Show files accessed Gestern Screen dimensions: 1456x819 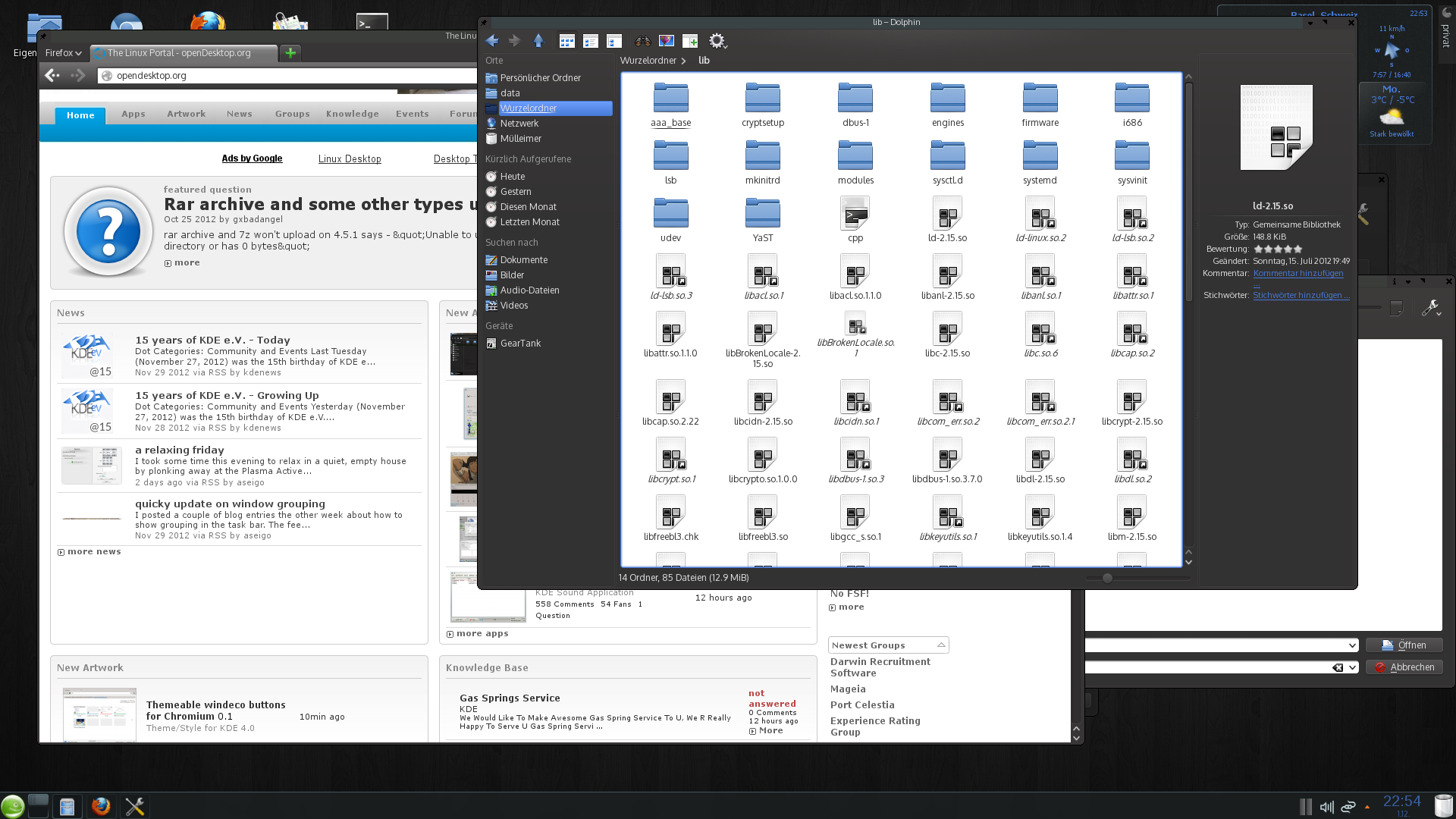515,192
